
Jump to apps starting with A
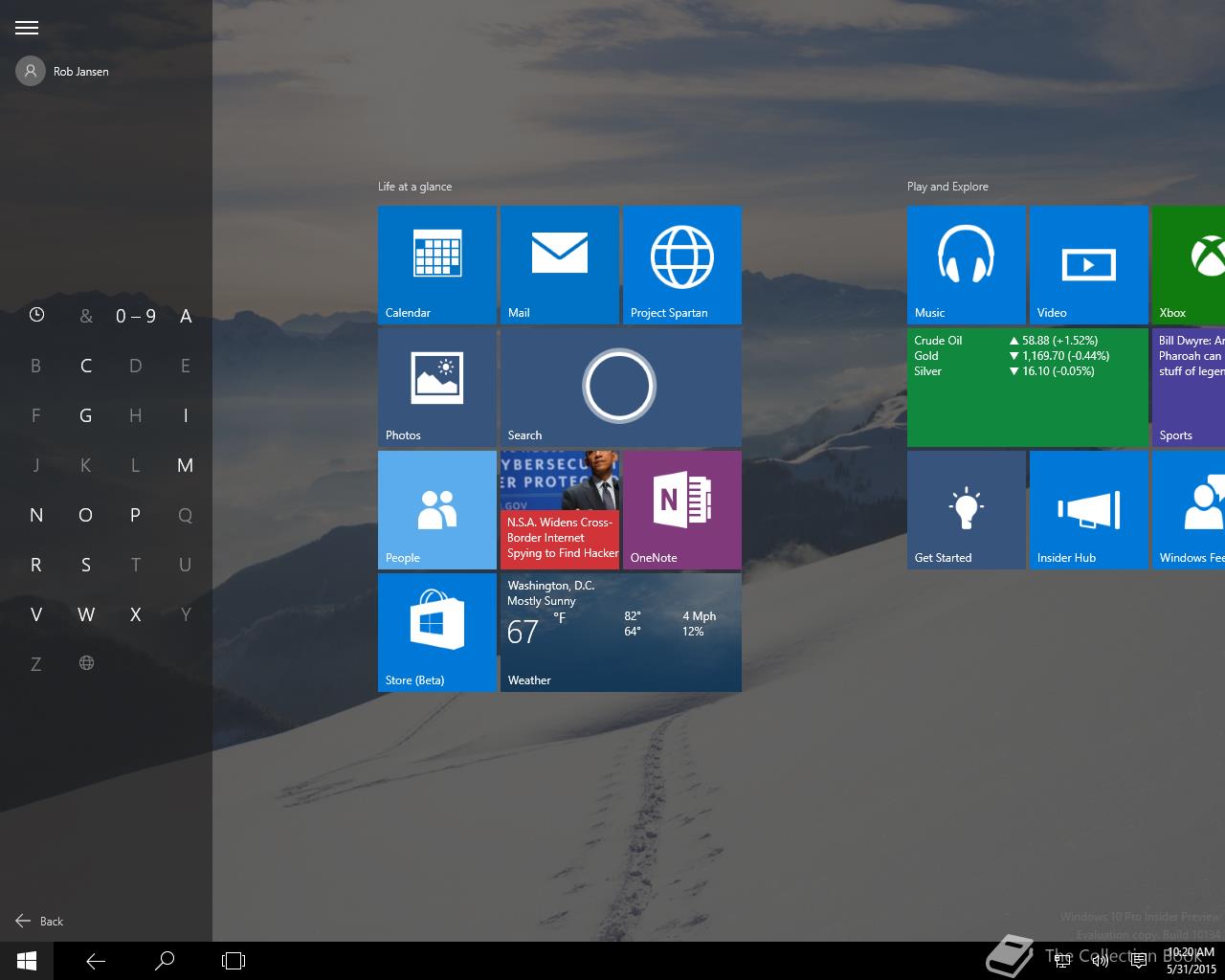tap(186, 316)
